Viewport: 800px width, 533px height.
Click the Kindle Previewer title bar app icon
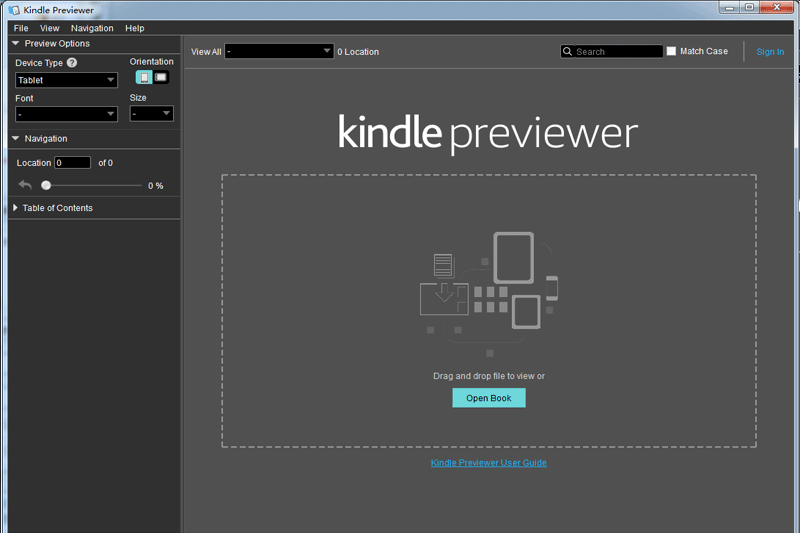(14, 10)
